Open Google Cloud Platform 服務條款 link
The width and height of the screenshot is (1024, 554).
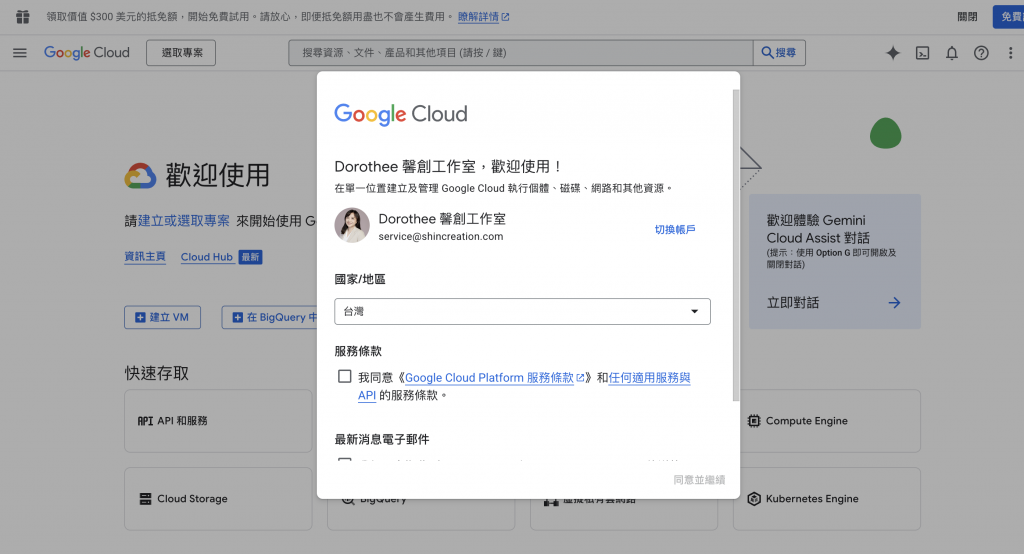tap(494, 378)
